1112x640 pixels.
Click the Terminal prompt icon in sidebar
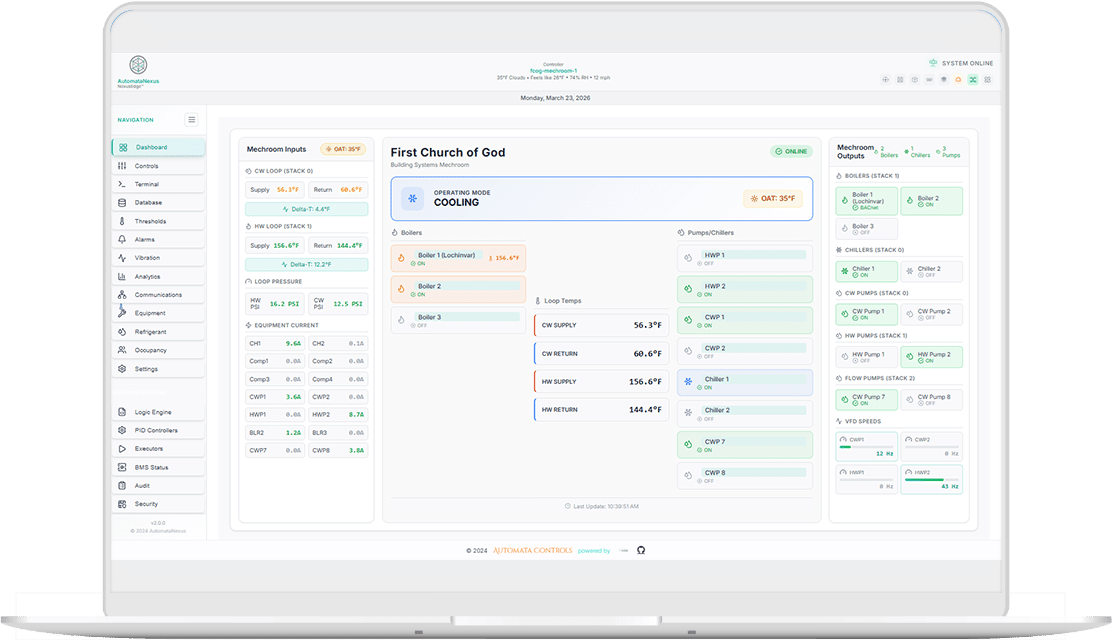click(x=123, y=184)
